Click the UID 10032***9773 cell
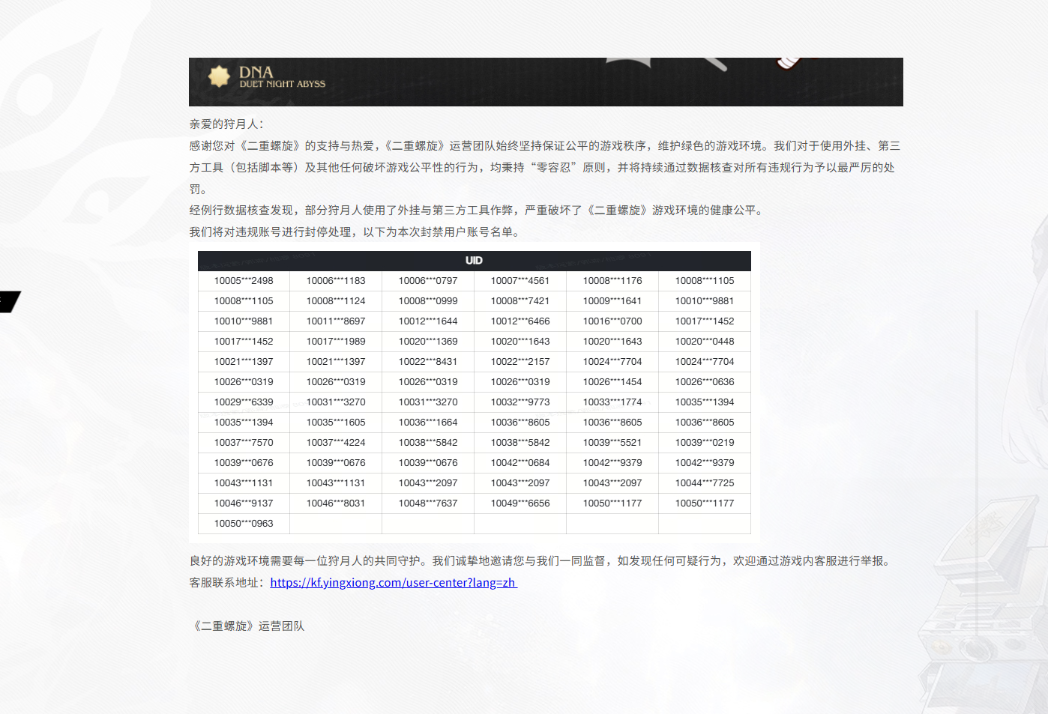This screenshot has height=714, width=1048. (520, 402)
